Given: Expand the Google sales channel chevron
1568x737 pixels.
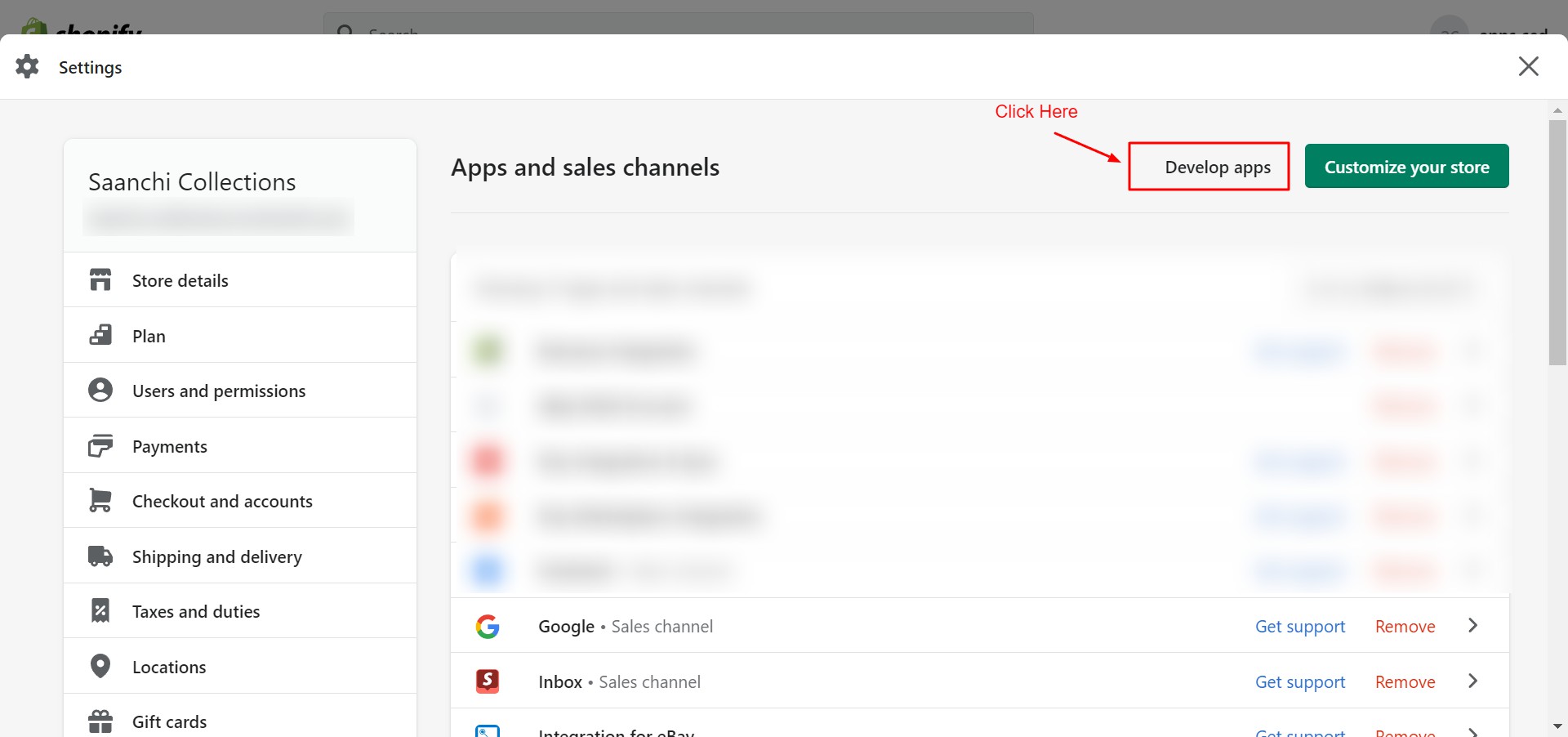Looking at the screenshot, I should coord(1472,626).
